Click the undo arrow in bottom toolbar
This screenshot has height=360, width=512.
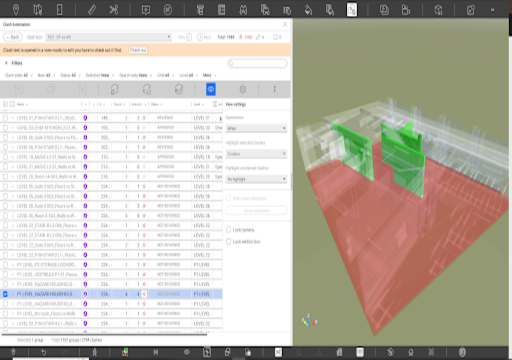coord(44,352)
